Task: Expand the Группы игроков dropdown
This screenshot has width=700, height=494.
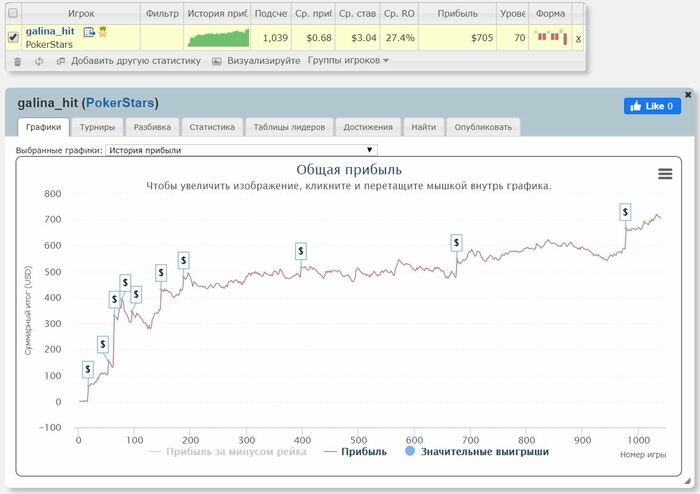Action: tap(348, 60)
